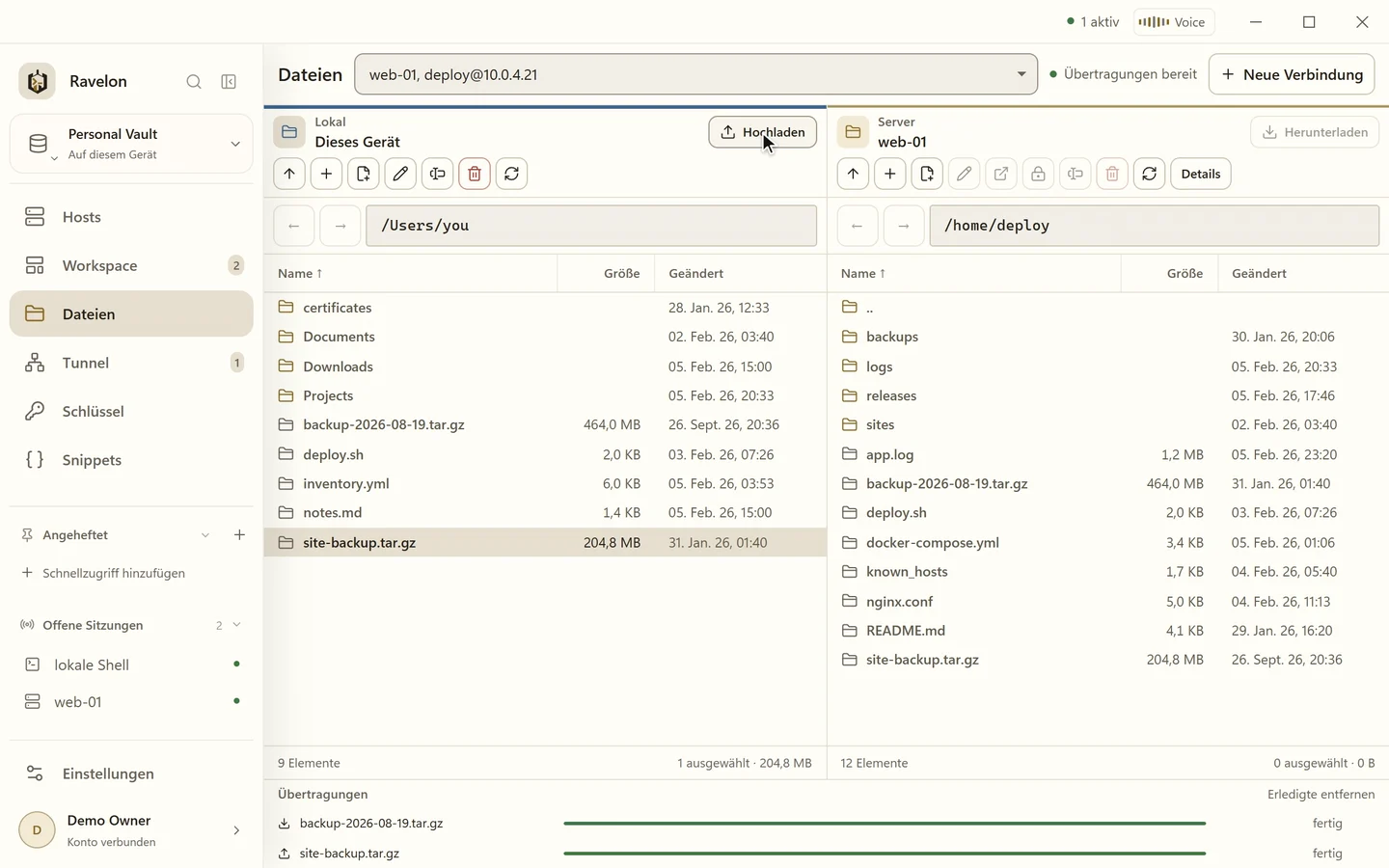Create new folder in local pane
The image size is (1389, 868).
pos(326,174)
